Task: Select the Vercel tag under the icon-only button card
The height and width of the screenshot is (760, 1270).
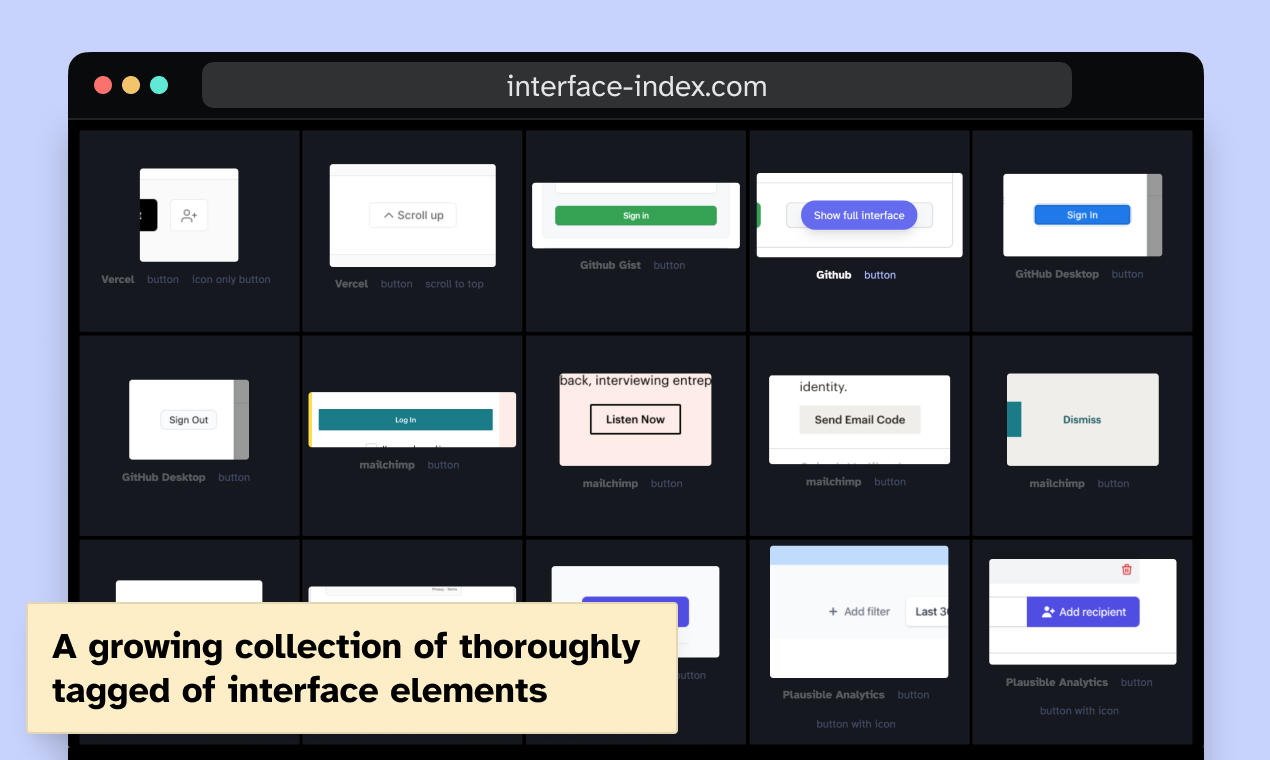Action: pos(118,280)
